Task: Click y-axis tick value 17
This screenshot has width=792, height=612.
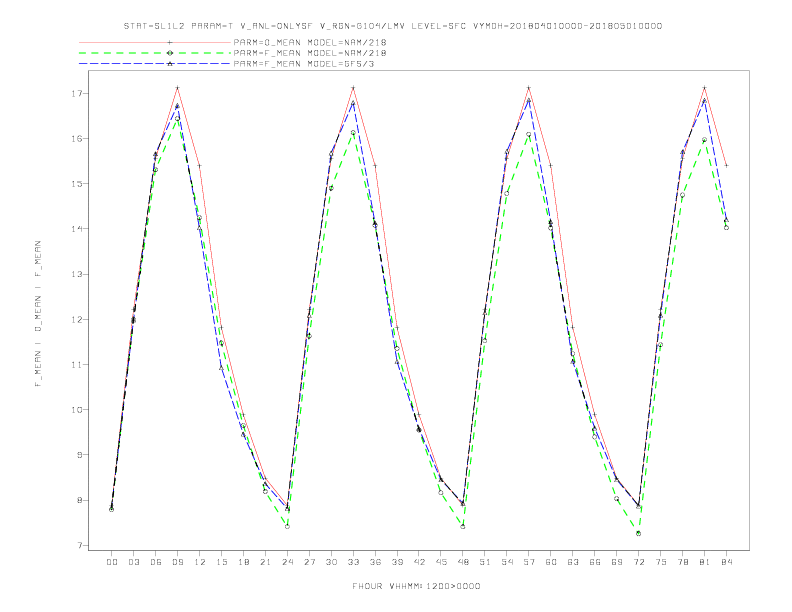Action: [76, 93]
